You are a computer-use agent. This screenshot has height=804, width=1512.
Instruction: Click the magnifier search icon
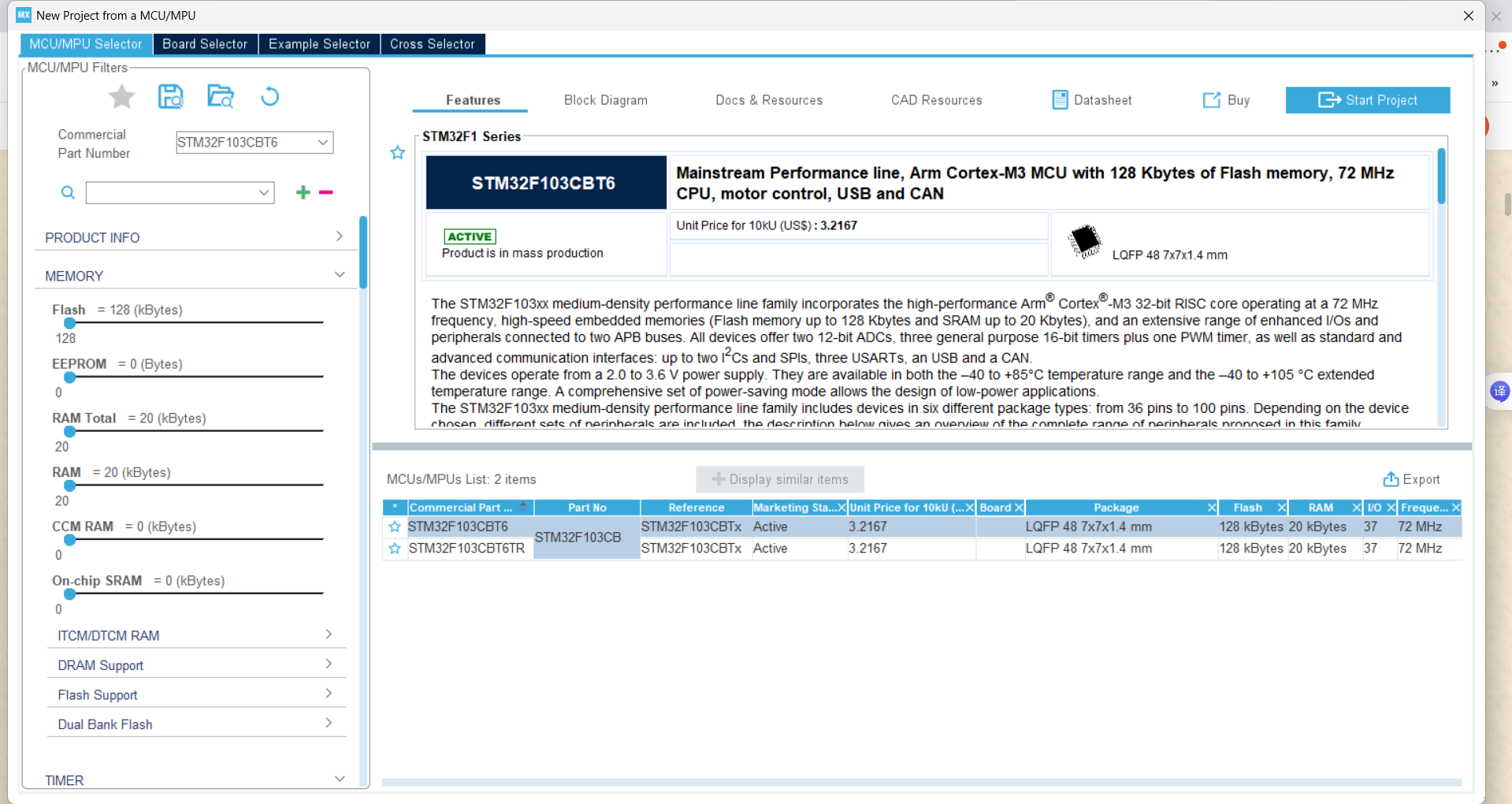(69, 192)
